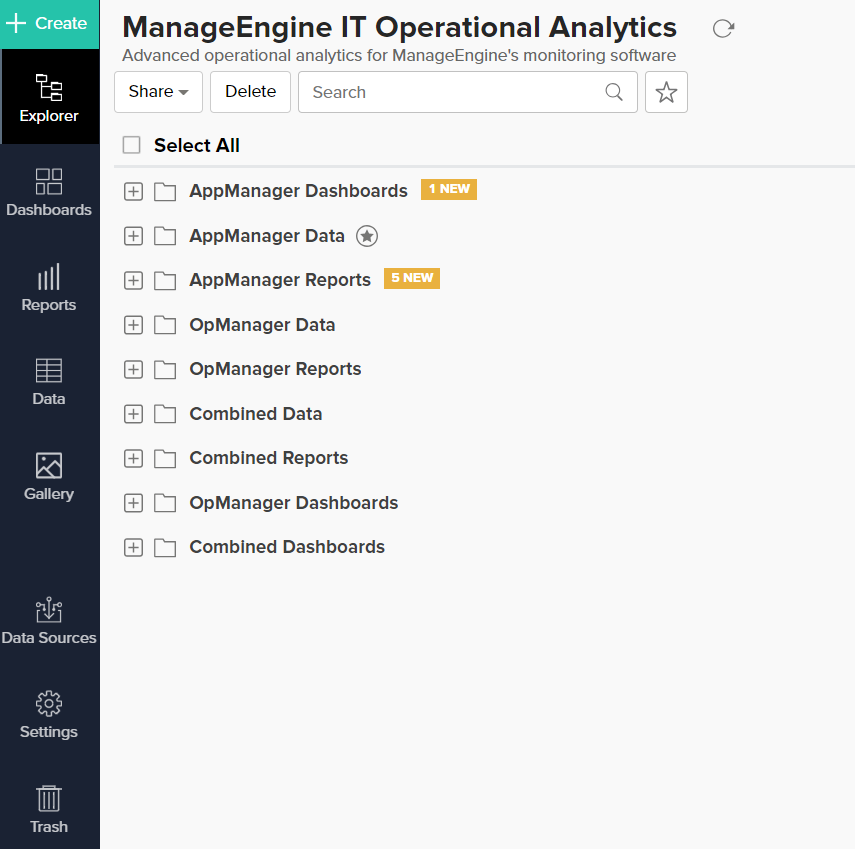Expand the Combined Dashboards folder
Image resolution: width=855 pixels, height=849 pixels.
pyautogui.click(x=133, y=547)
